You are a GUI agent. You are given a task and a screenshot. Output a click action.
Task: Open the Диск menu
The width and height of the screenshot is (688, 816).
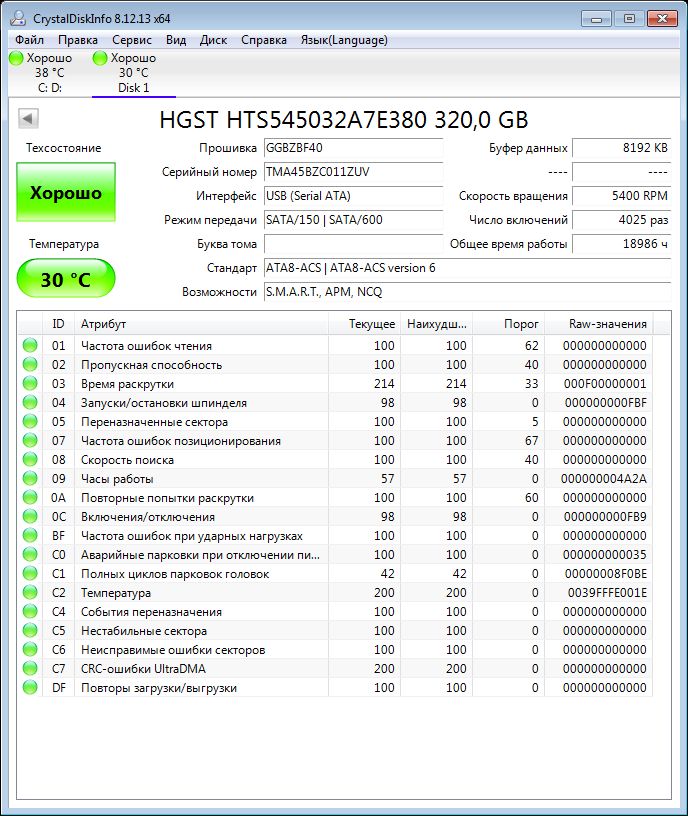[x=213, y=40]
